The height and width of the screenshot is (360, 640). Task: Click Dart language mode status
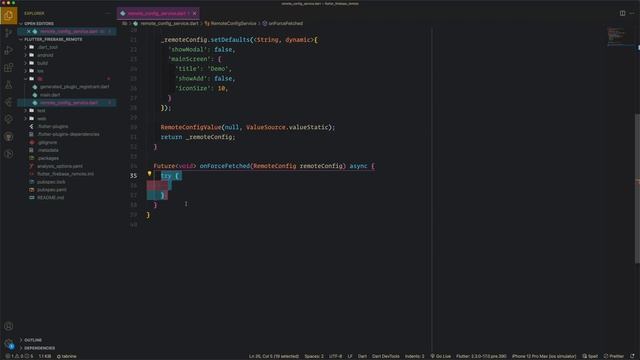pos(362,356)
